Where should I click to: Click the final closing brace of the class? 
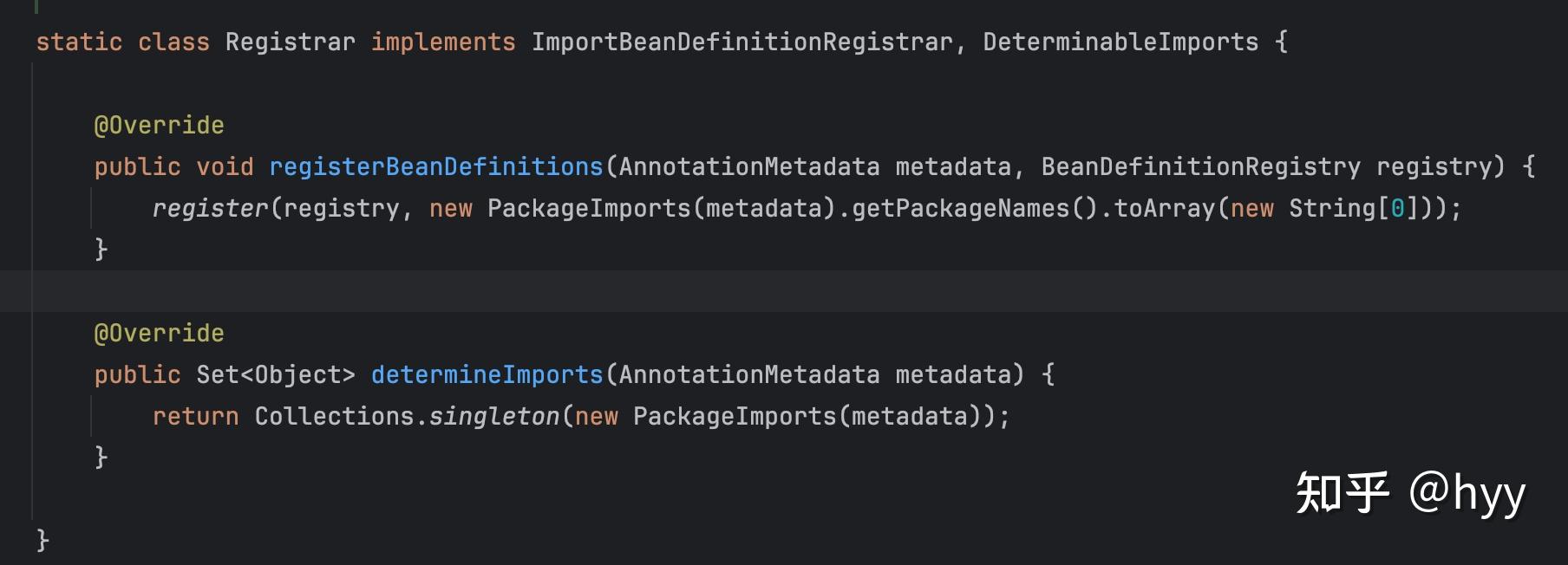(42, 540)
